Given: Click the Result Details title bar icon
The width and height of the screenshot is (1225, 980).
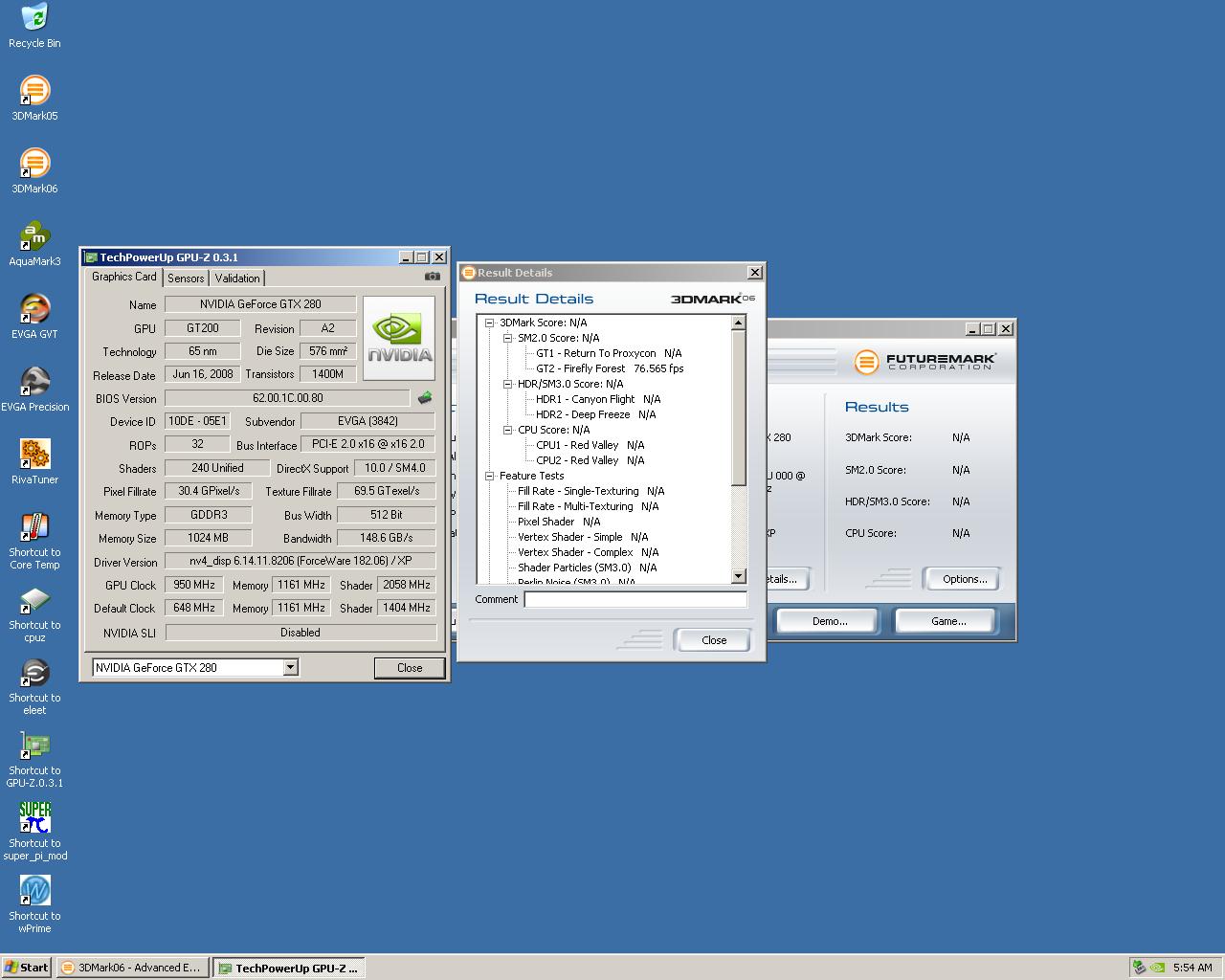Looking at the screenshot, I should point(469,273).
